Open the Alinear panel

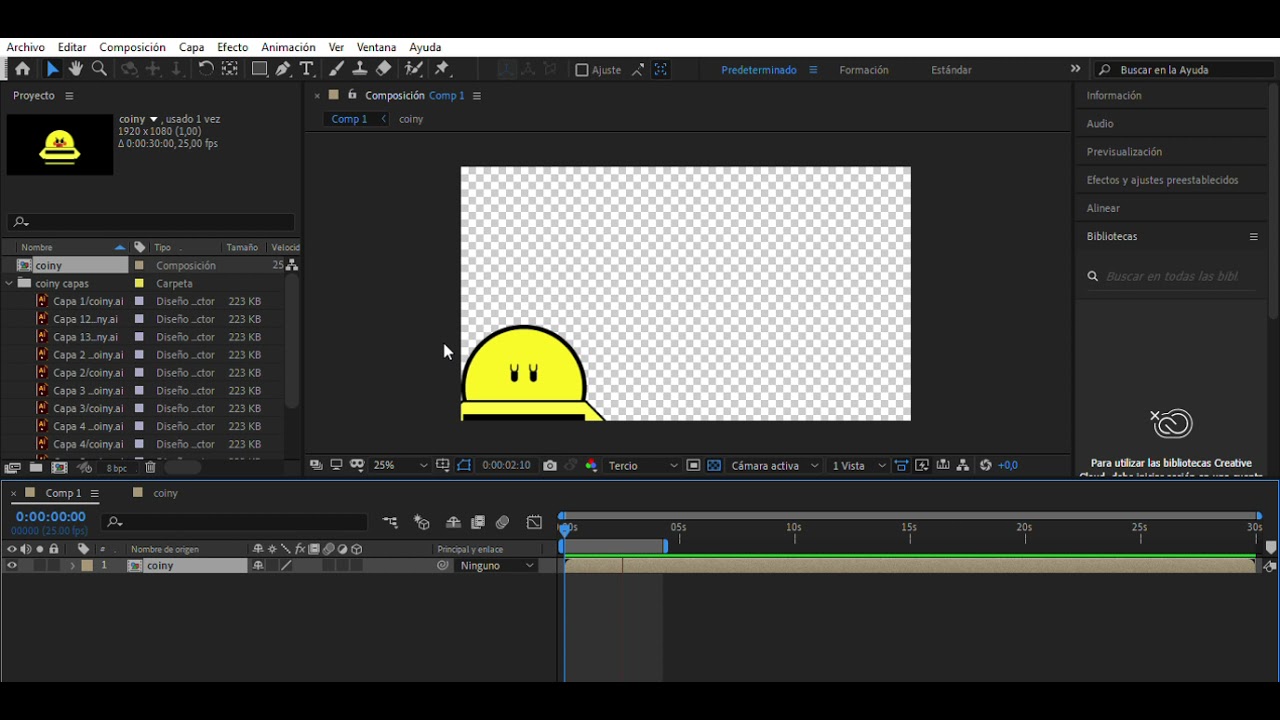(x=1103, y=208)
